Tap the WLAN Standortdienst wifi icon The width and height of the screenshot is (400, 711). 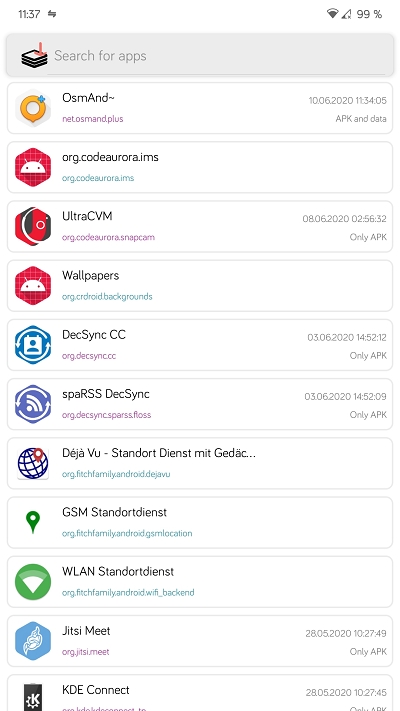pos(33,582)
